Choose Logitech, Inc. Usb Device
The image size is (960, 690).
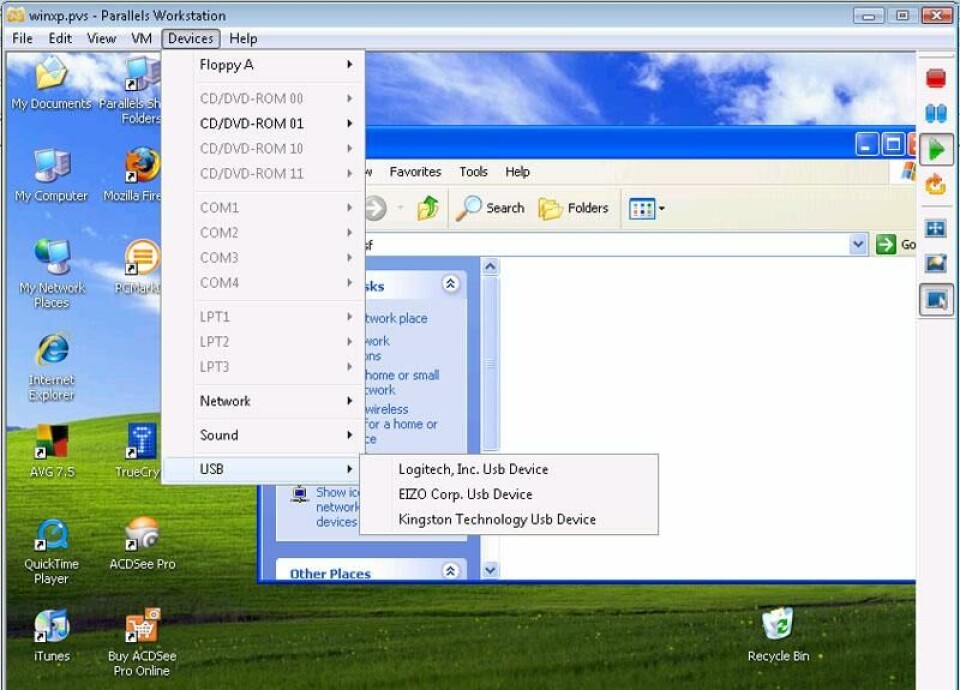point(509,469)
